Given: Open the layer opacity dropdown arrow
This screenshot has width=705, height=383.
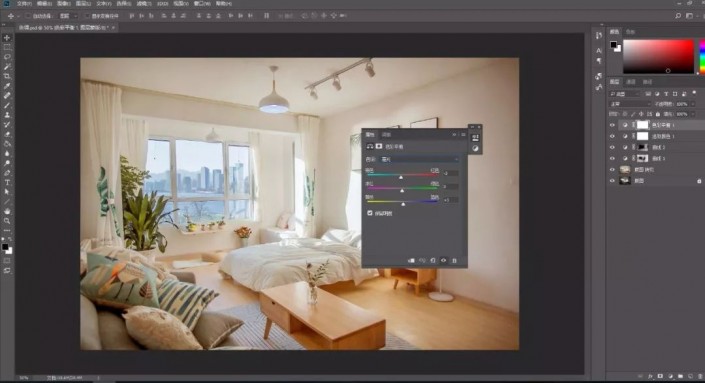Looking at the screenshot, I should click(x=692, y=104).
